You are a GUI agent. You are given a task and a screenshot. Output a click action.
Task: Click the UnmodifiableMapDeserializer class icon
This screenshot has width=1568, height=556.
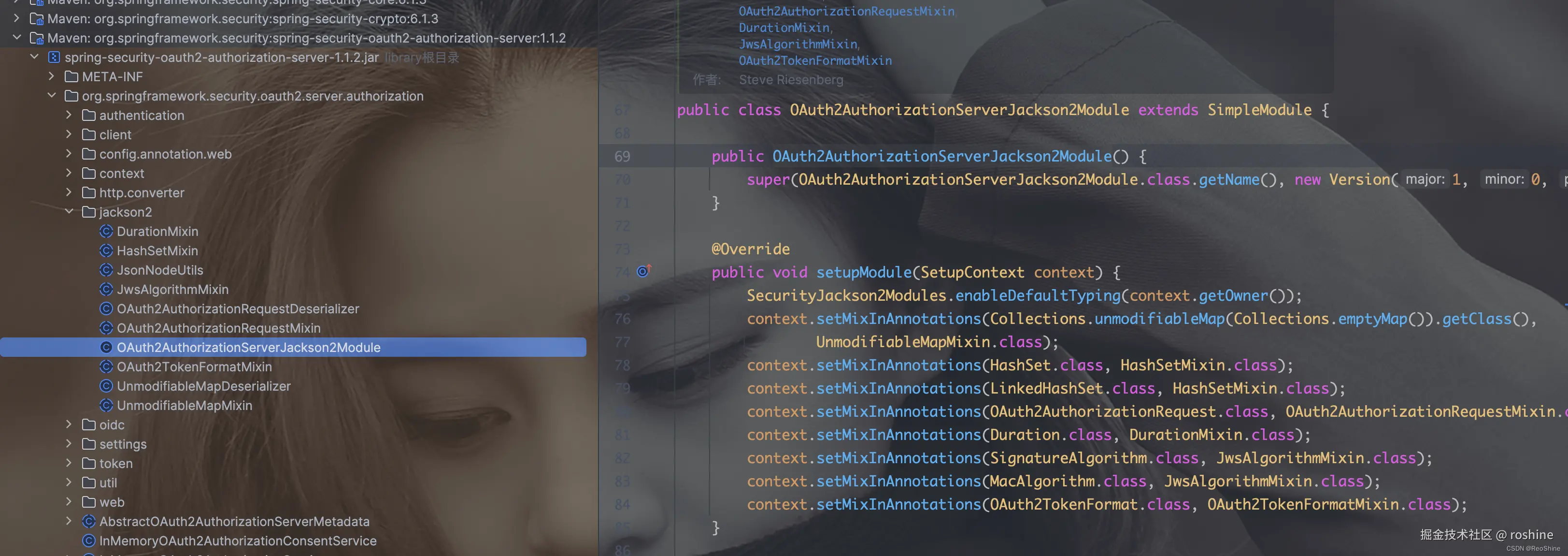(106, 386)
